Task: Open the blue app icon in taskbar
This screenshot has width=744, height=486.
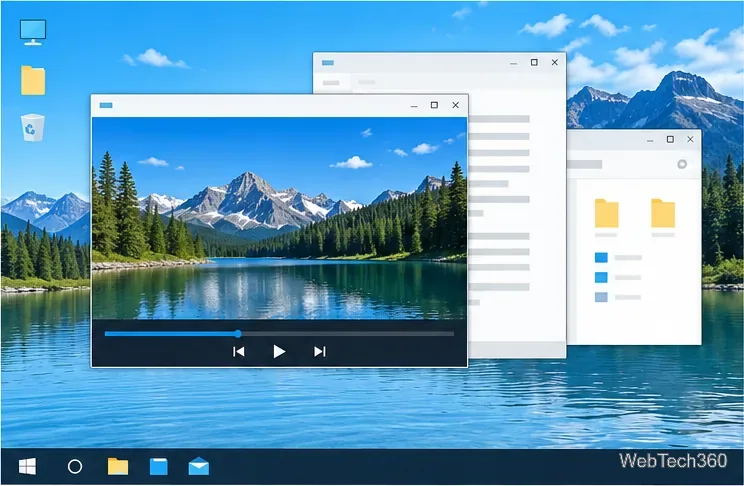Action: point(158,466)
